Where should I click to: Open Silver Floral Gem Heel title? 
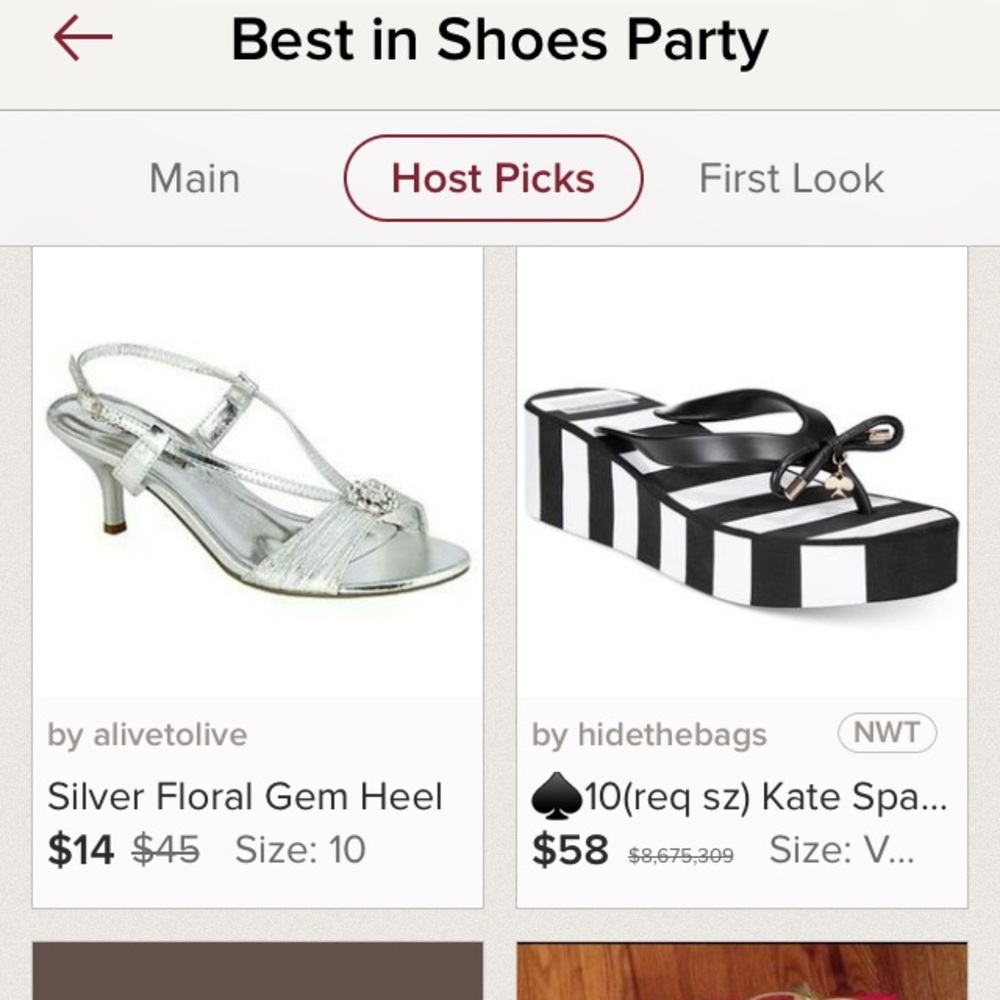coord(245,796)
